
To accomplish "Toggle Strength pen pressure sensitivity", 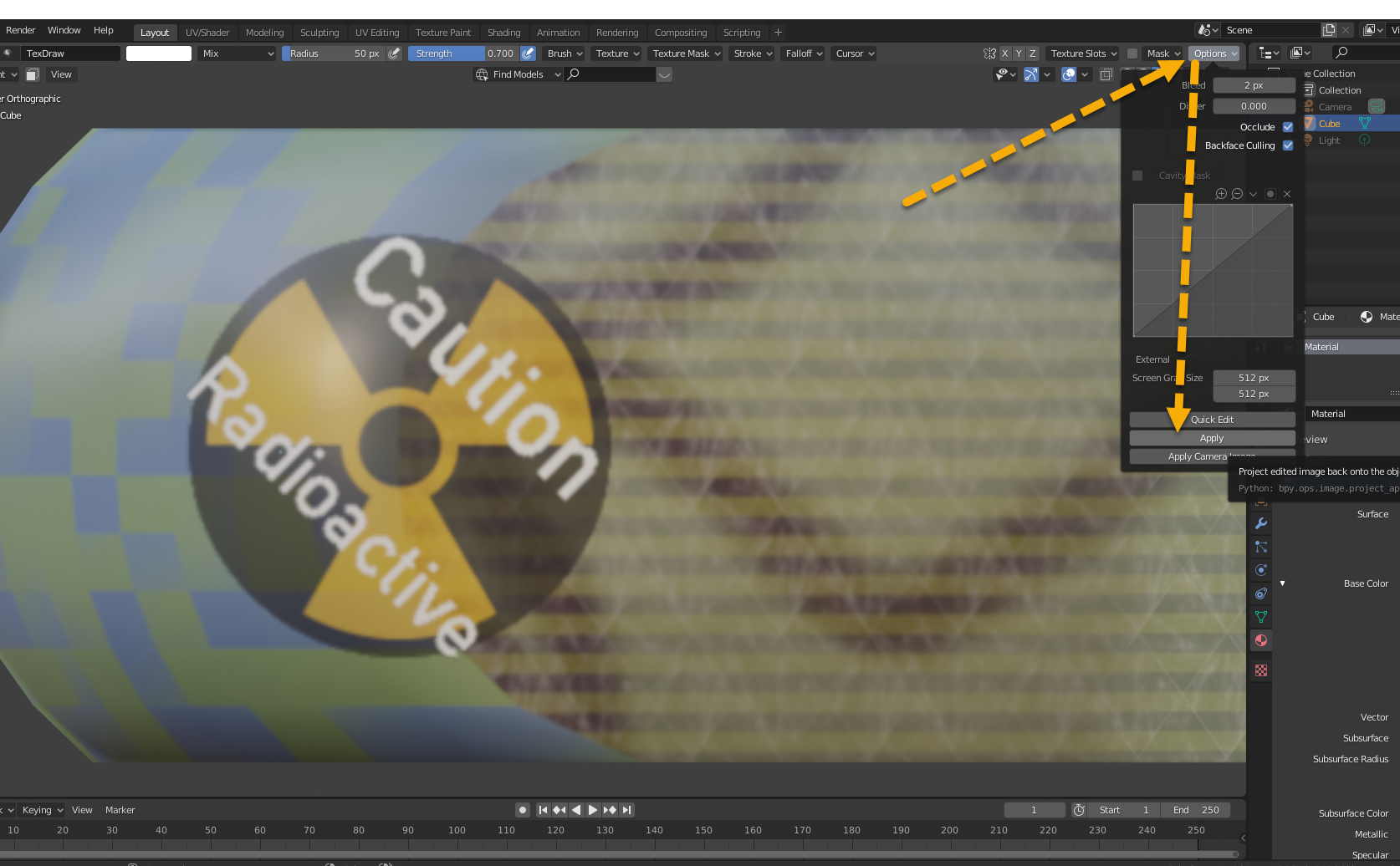I will click(528, 53).
